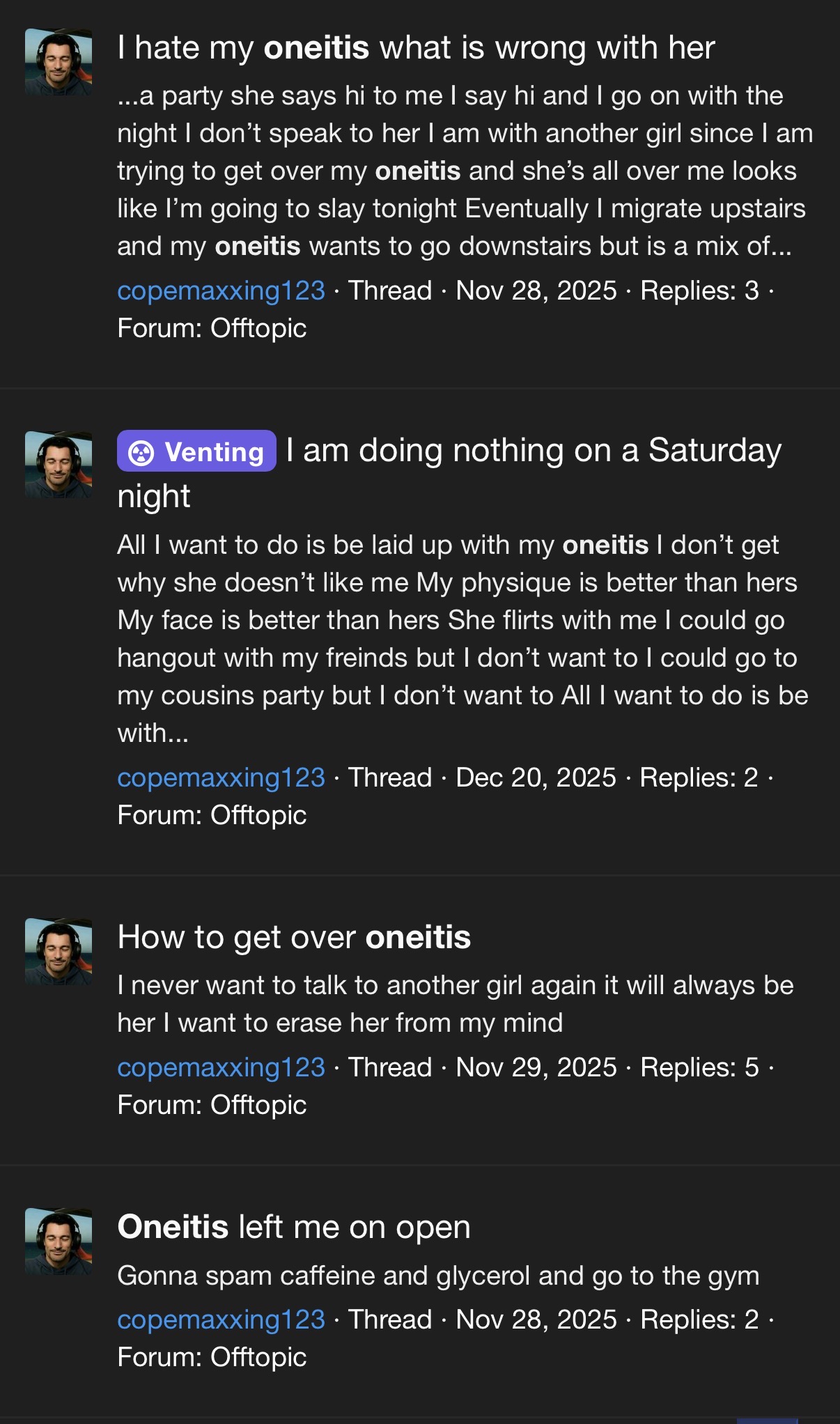
Task: Open thread 'I hate my oneitis what is wrong with her'
Action: click(416, 48)
